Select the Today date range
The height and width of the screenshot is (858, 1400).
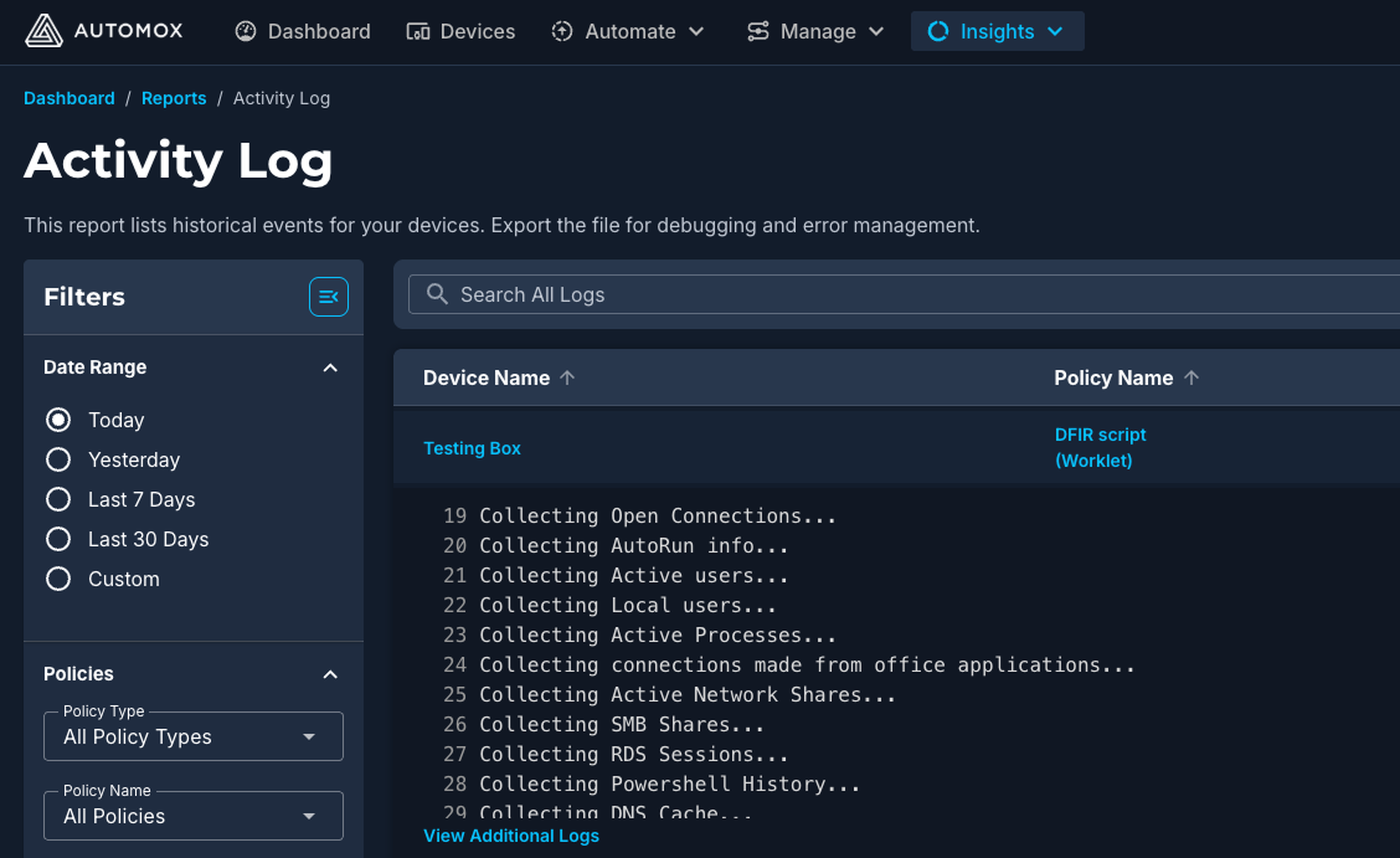tap(58, 420)
